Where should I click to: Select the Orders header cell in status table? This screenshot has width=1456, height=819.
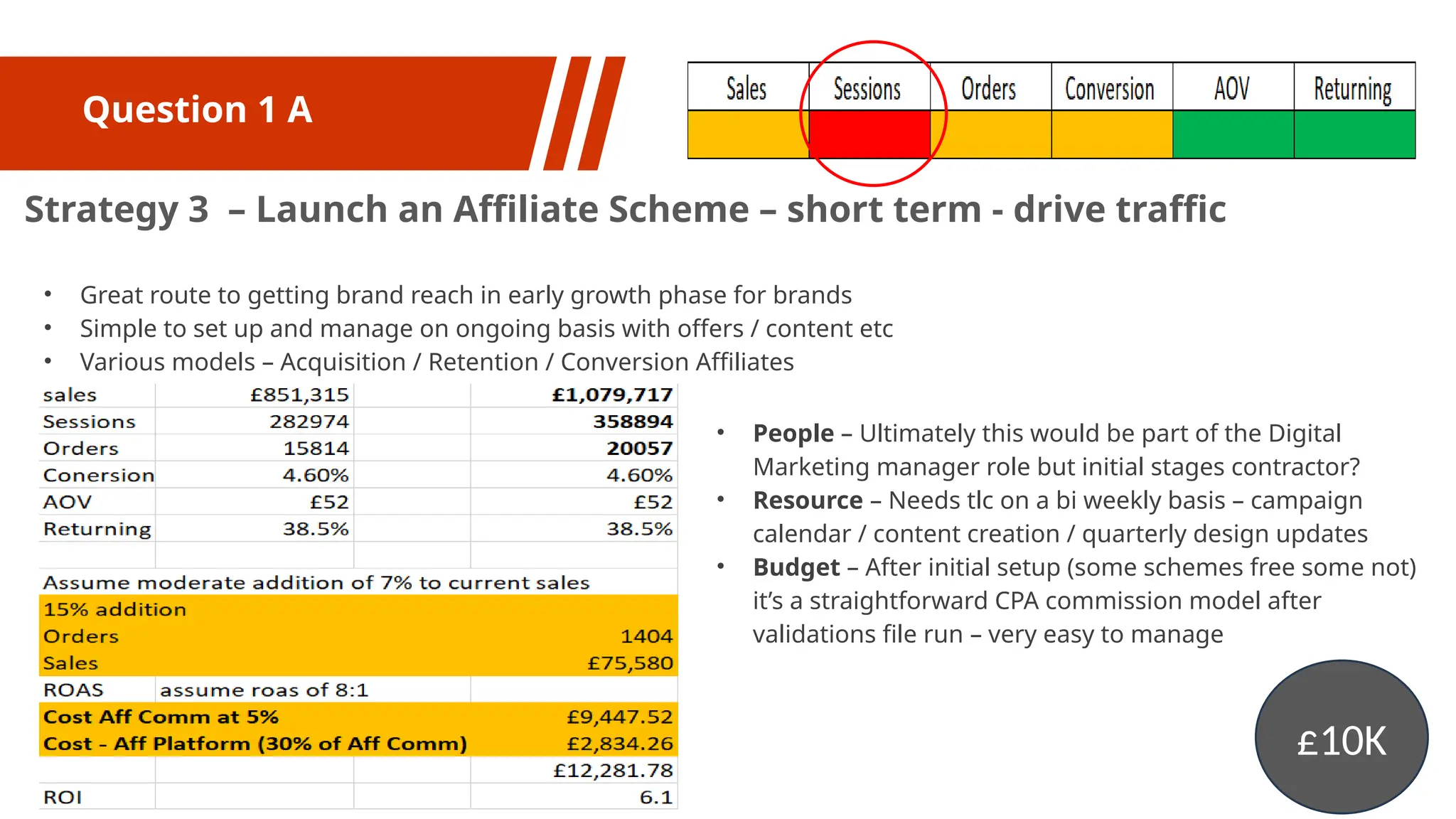click(990, 87)
